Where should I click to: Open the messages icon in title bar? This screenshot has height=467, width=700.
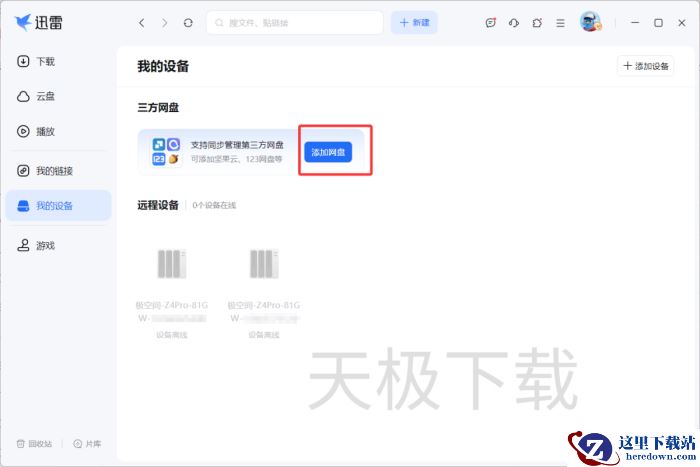point(491,23)
